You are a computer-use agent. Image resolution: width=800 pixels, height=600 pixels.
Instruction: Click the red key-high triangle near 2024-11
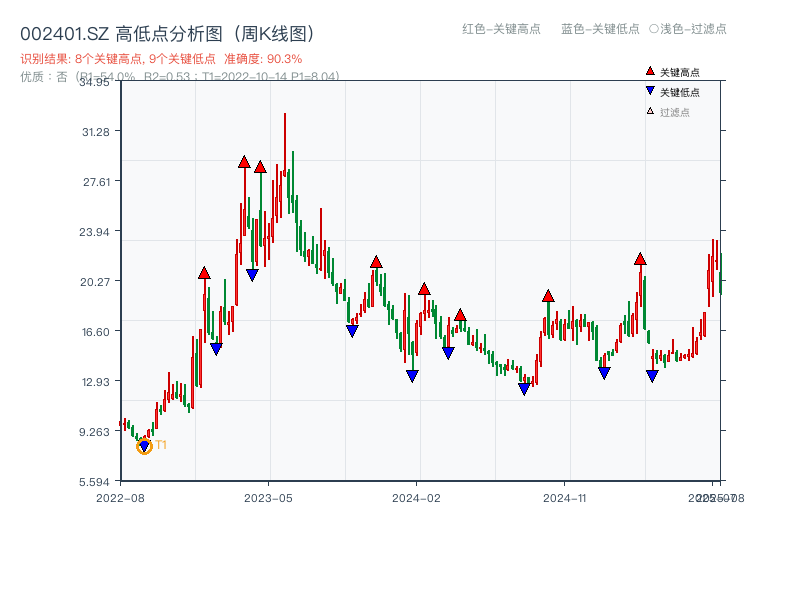[x=547, y=295]
